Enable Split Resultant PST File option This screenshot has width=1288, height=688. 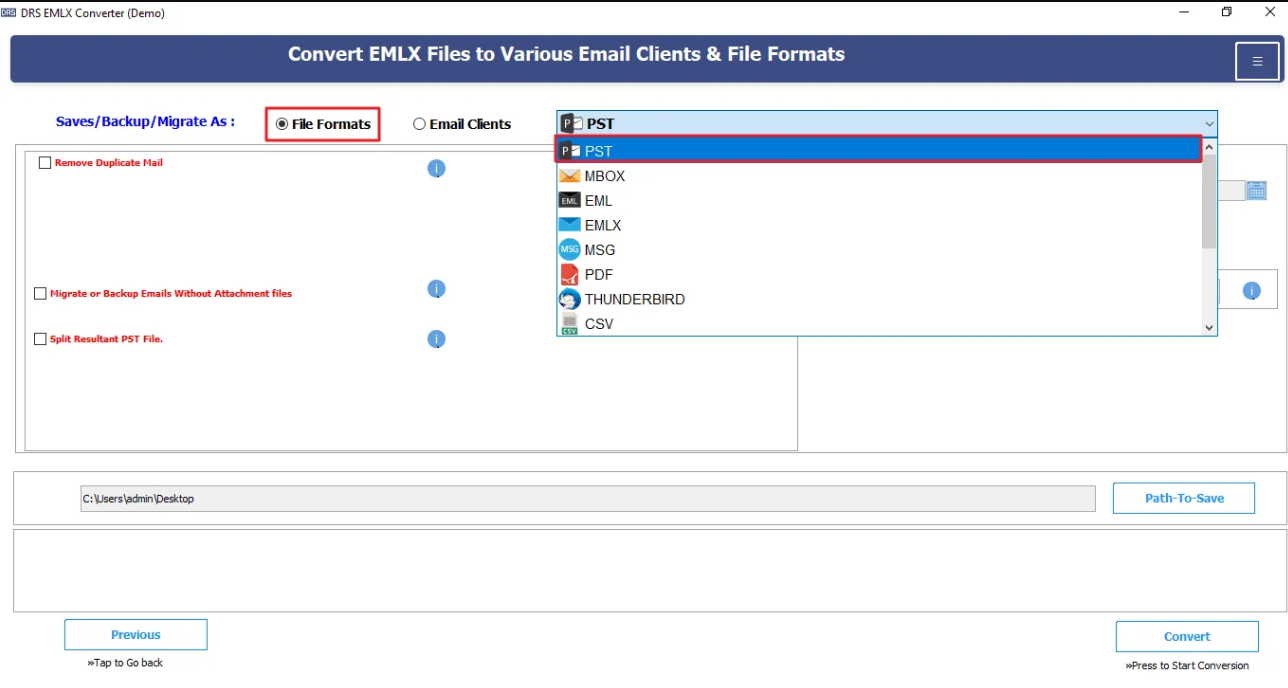coord(40,338)
